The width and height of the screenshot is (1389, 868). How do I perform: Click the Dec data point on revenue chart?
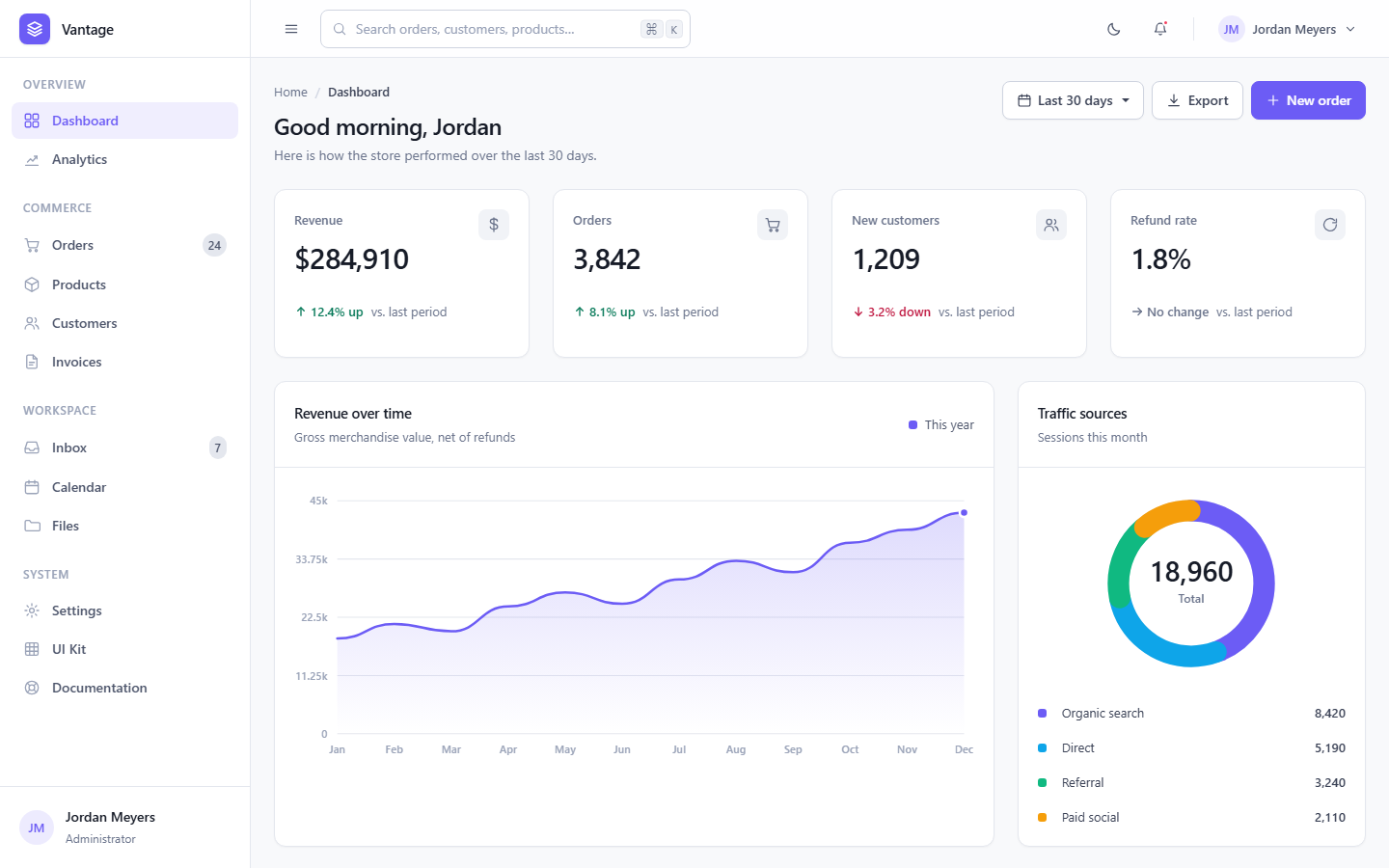click(x=964, y=513)
